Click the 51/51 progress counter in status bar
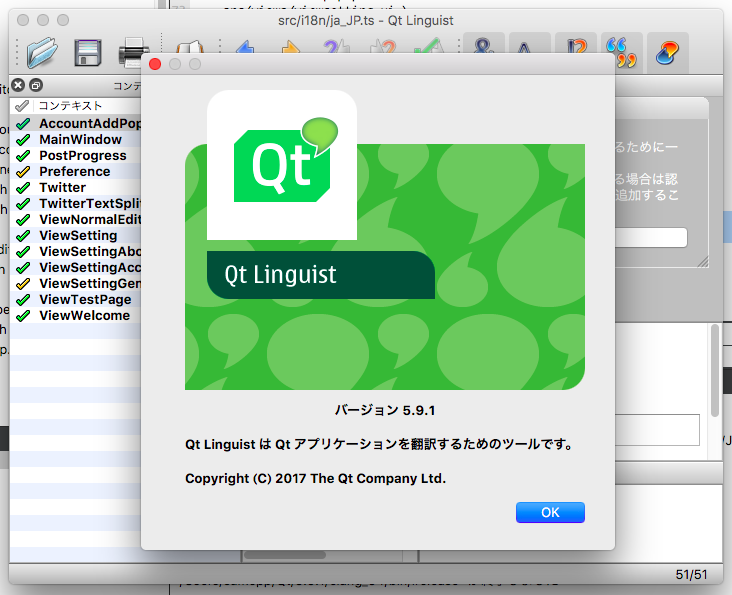 click(x=691, y=574)
